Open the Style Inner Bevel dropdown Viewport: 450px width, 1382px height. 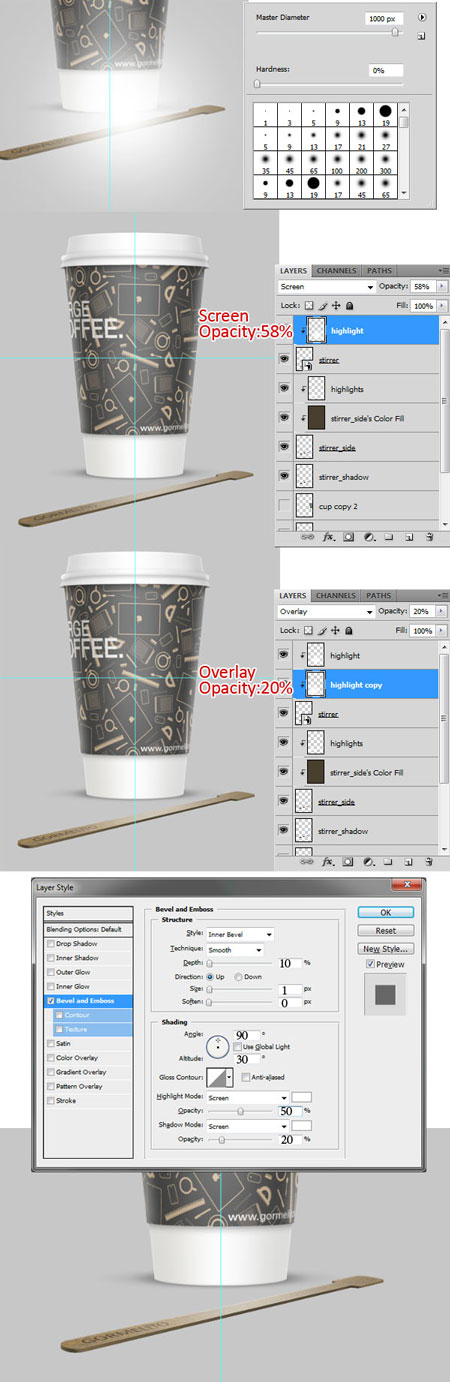[x=242, y=933]
